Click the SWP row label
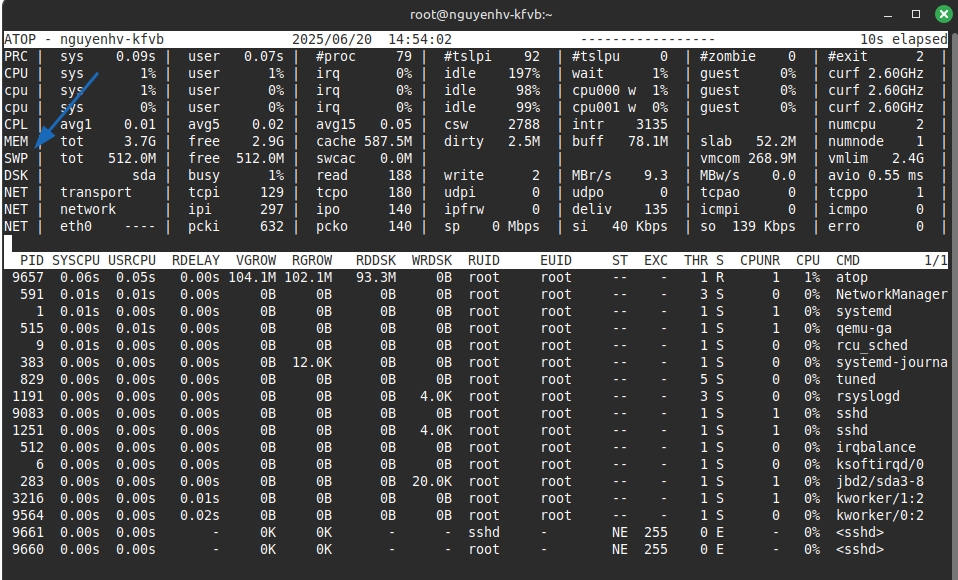Viewport: 958px width, 580px height. coord(16,158)
